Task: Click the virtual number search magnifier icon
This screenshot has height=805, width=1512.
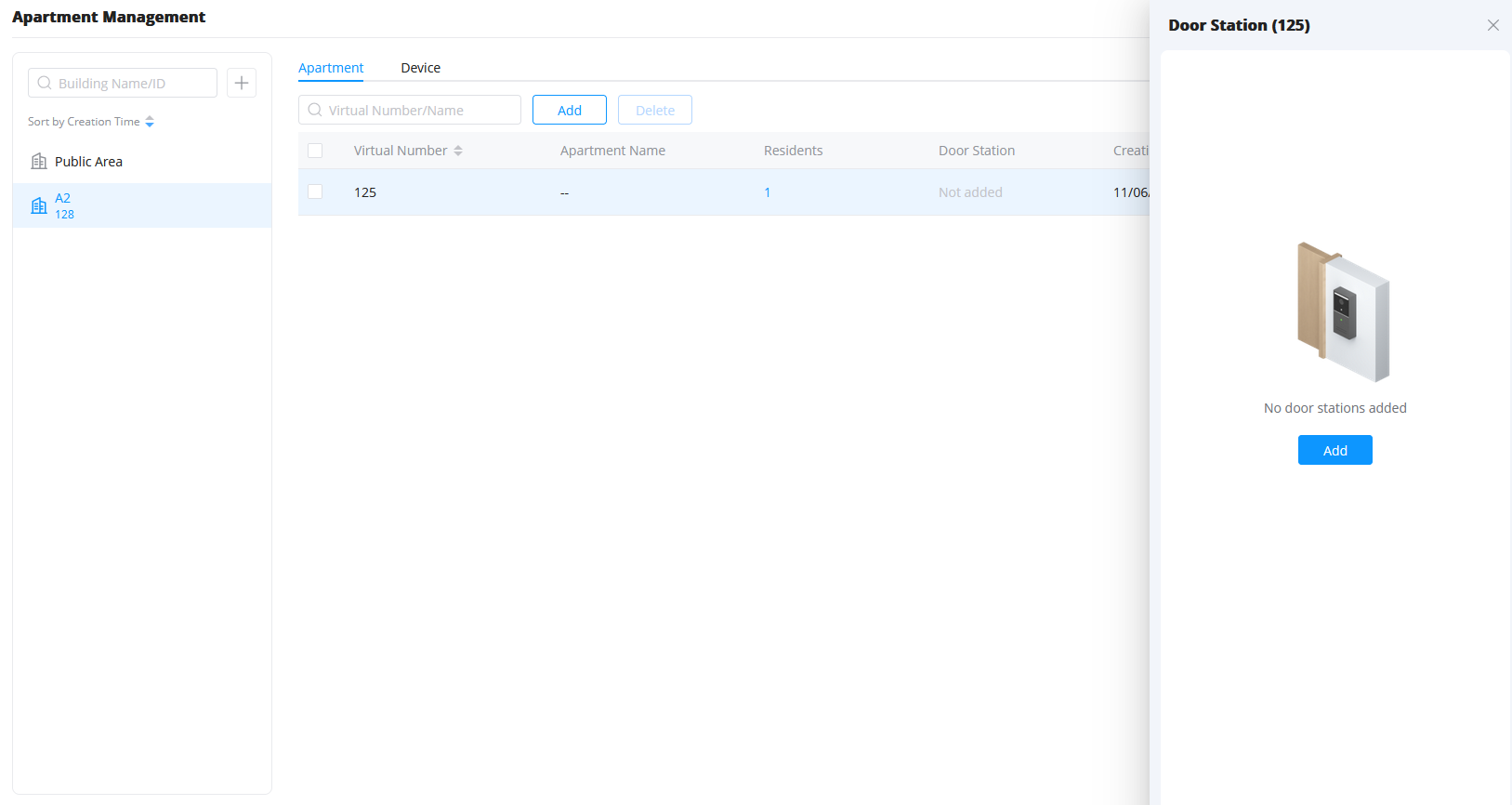Action: click(x=315, y=110)
